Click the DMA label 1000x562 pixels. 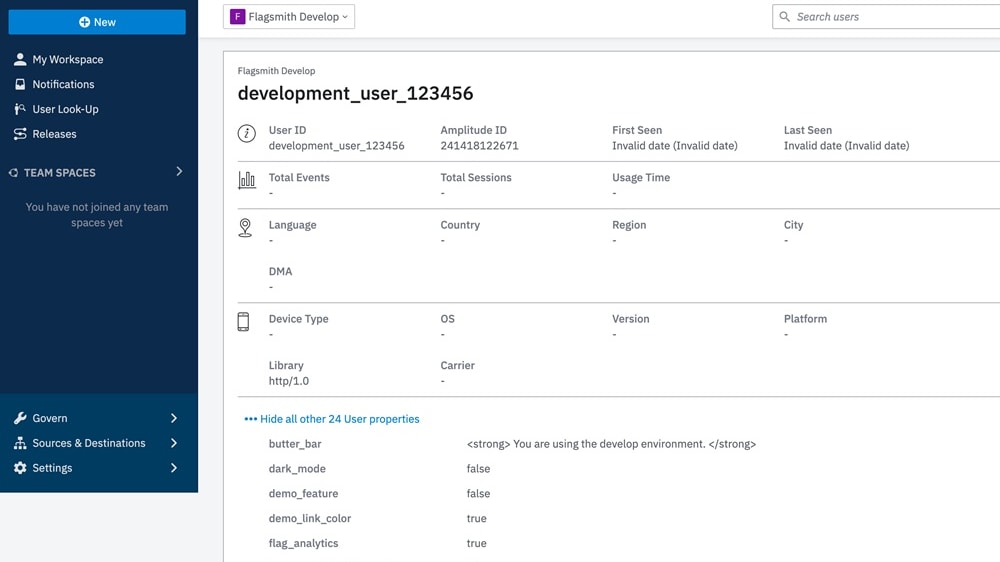(280, 271)
